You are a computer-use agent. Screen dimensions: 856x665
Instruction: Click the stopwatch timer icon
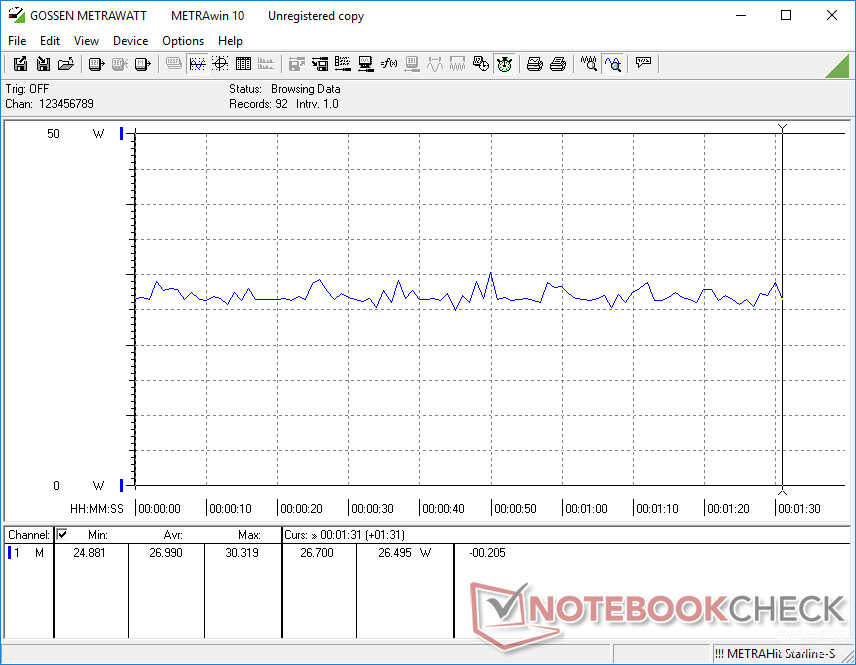(505, 64)
